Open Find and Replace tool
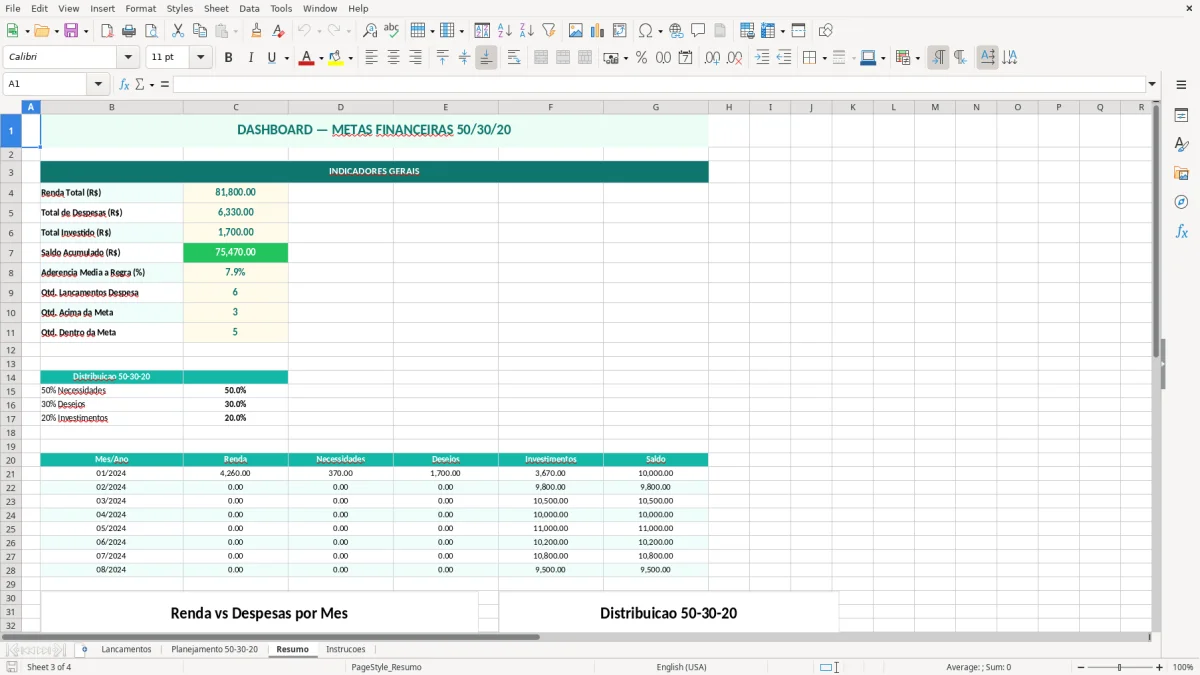Screen dimensions: 1200x675 370,31
